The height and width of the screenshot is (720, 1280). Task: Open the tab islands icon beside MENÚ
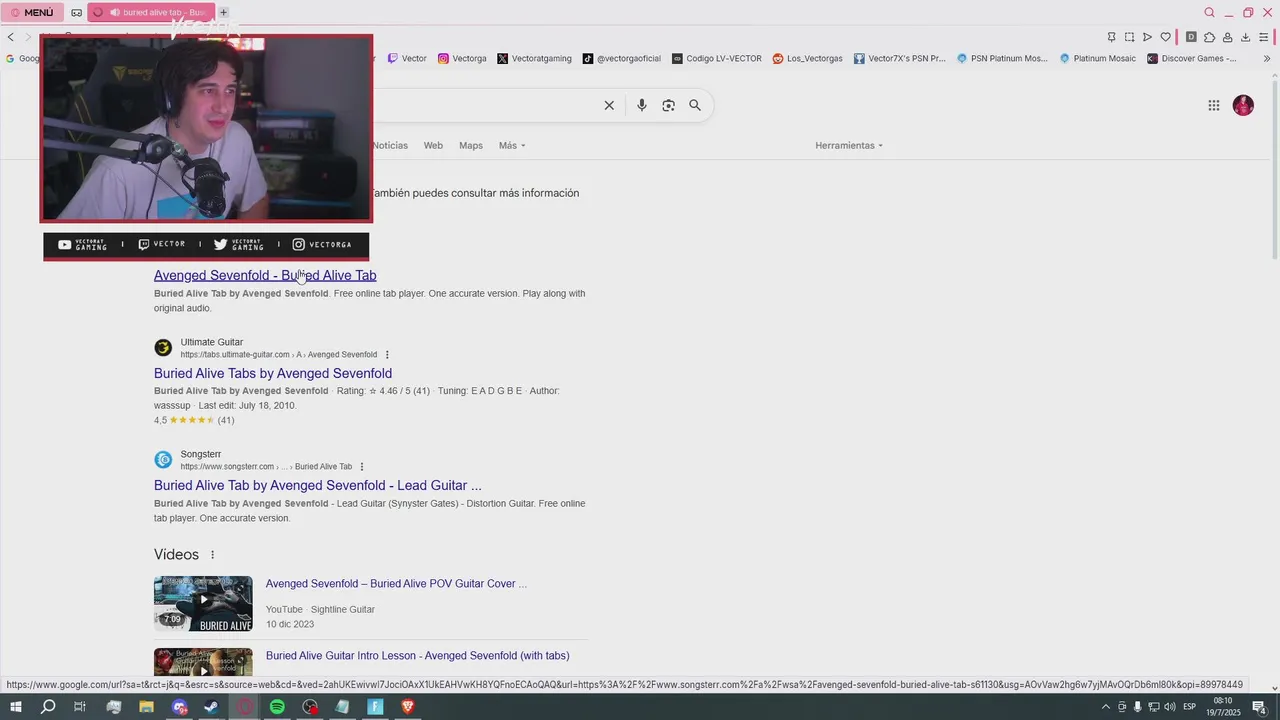76,13
